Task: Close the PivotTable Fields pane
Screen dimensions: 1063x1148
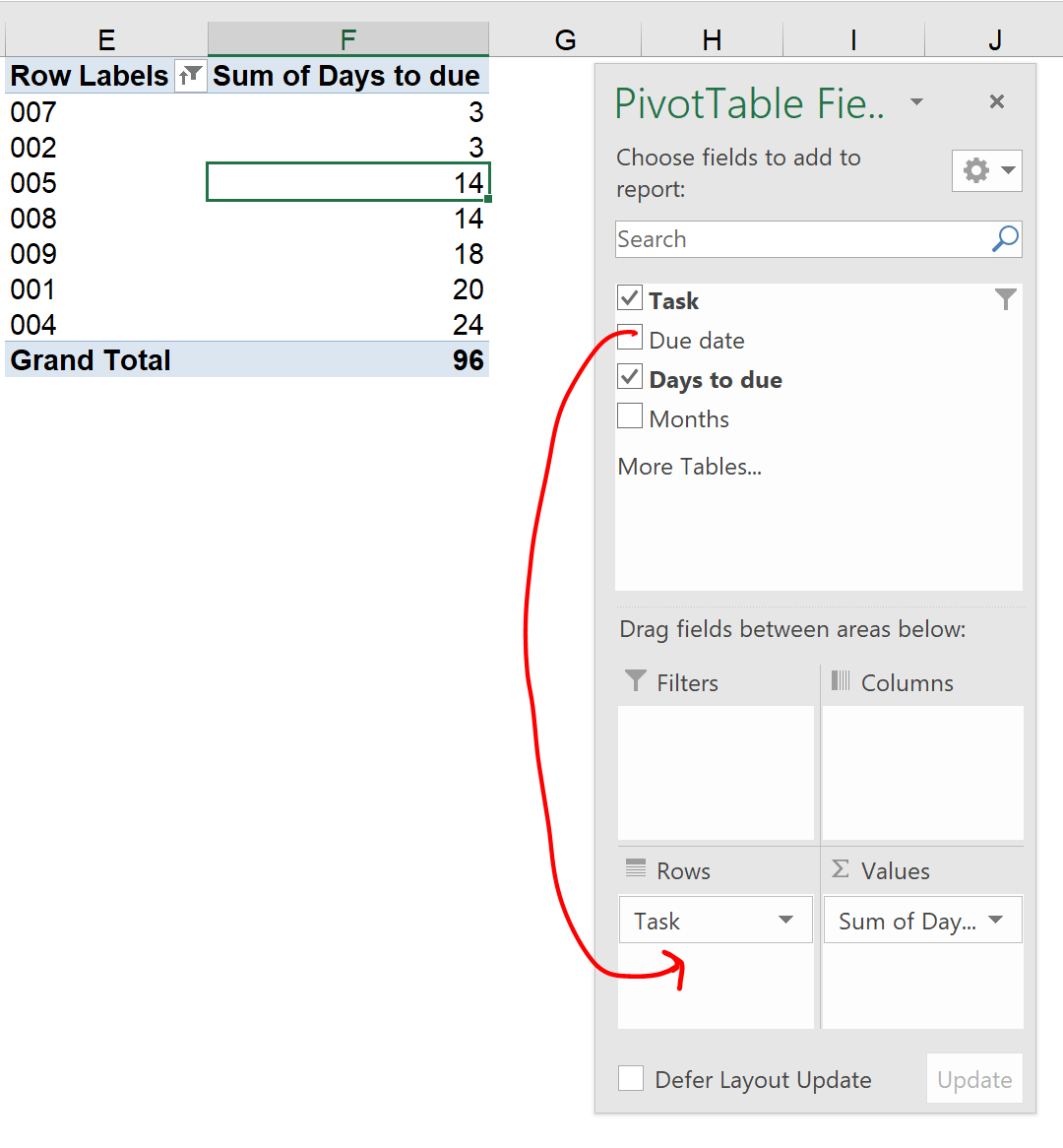Action: (997, 101)
